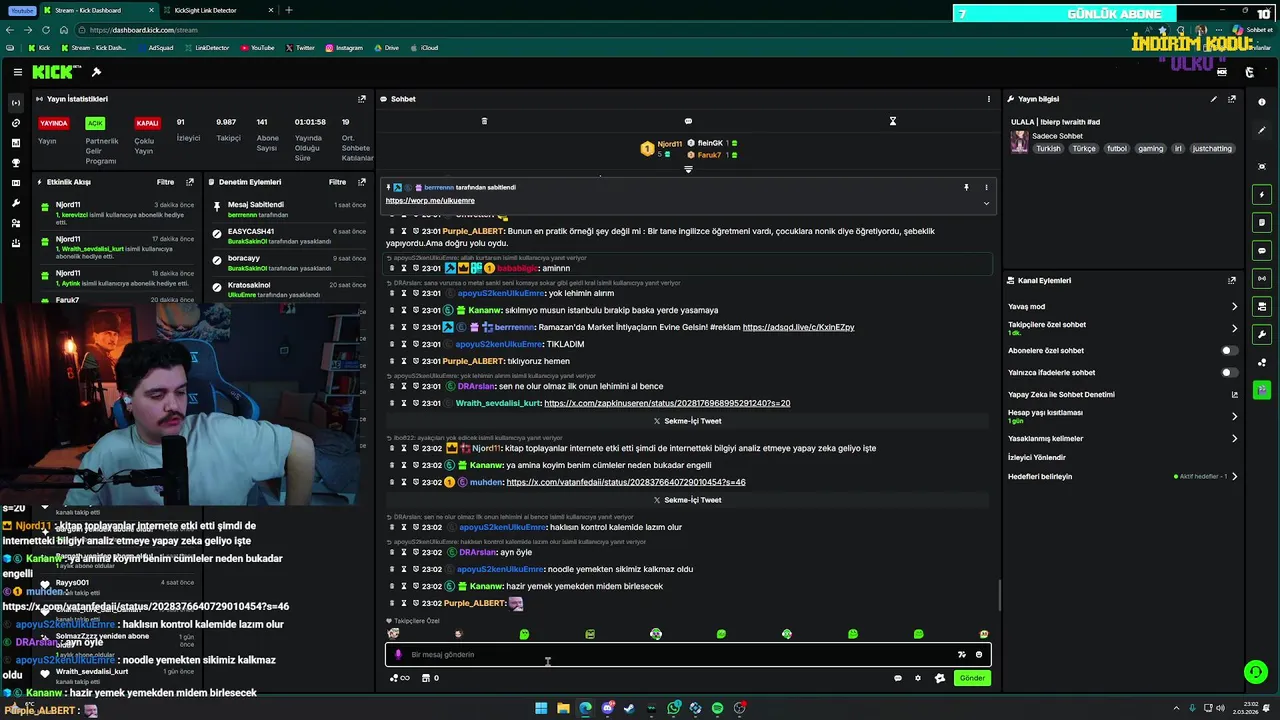Open the Stream broadcast icon in left sidebar
This screenshot has width=1280, height=720.
pos(15,103)
